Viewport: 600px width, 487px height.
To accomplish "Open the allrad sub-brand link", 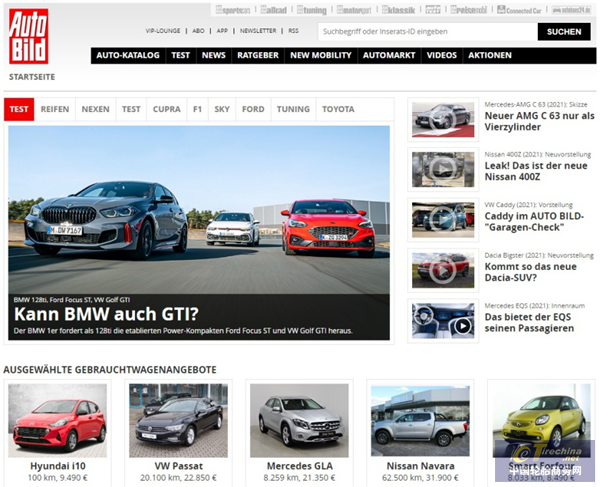I will click(273, 10).
